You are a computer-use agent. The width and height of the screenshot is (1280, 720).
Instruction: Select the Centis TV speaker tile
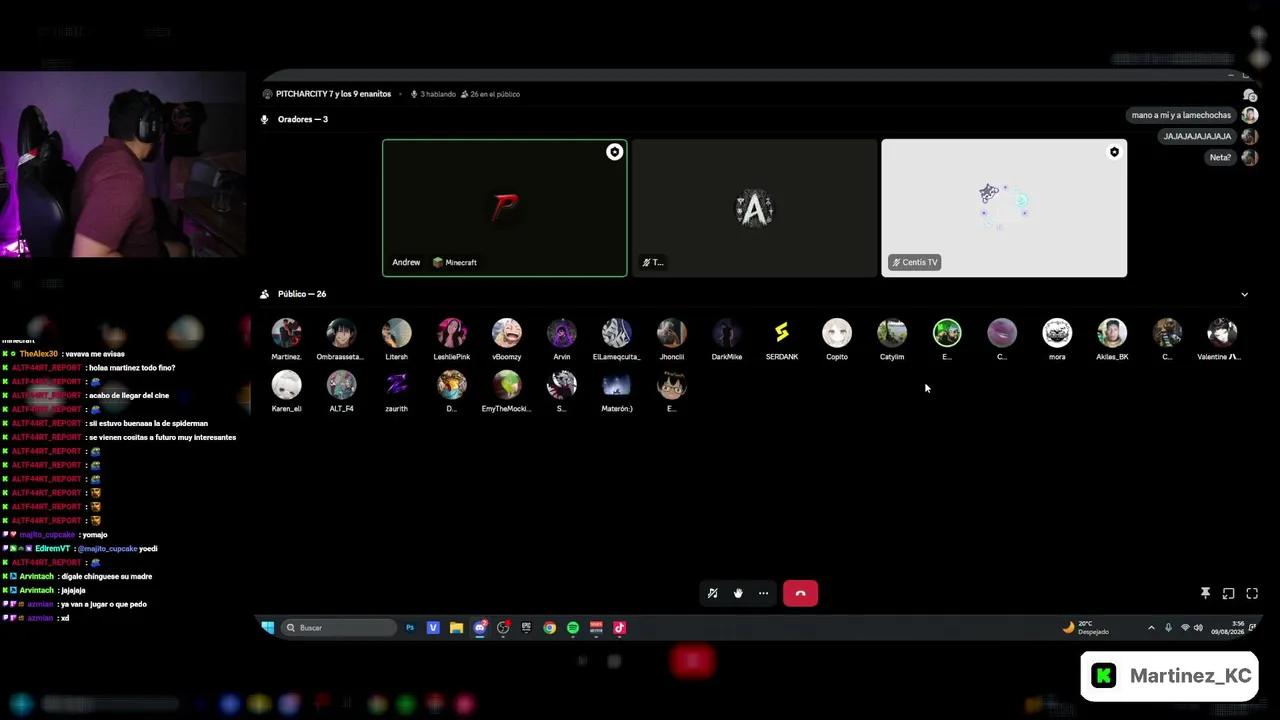coord(1004,208)
